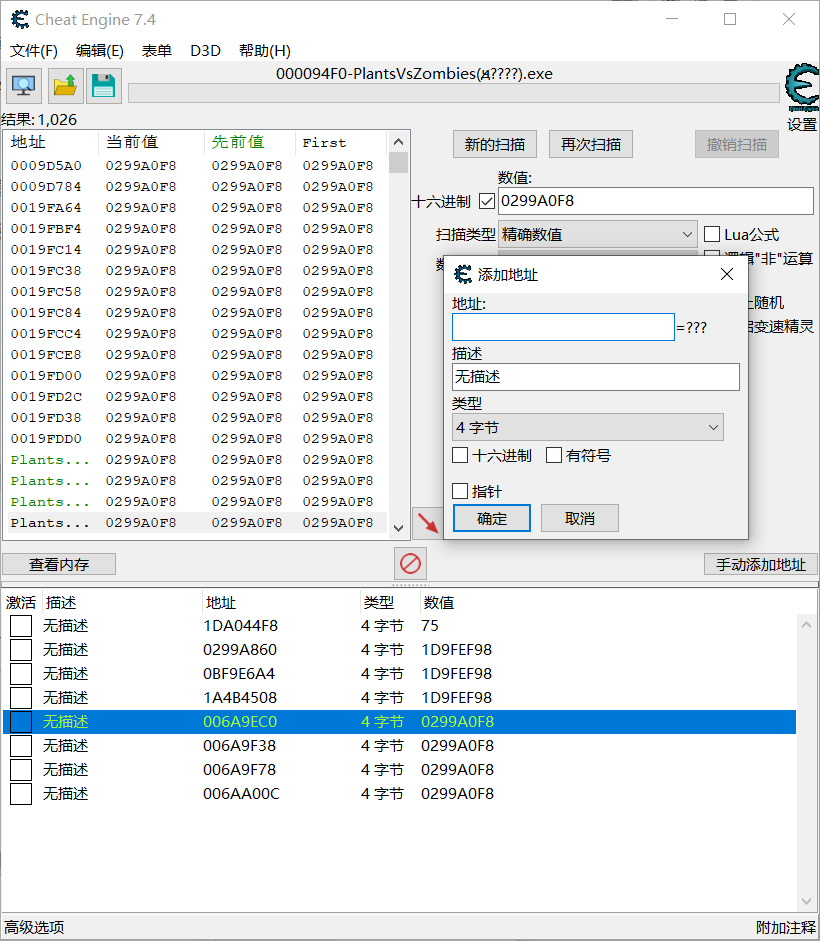Close the 添加地址 dialog
The image size is (820, 941).
tap(727, 274)
